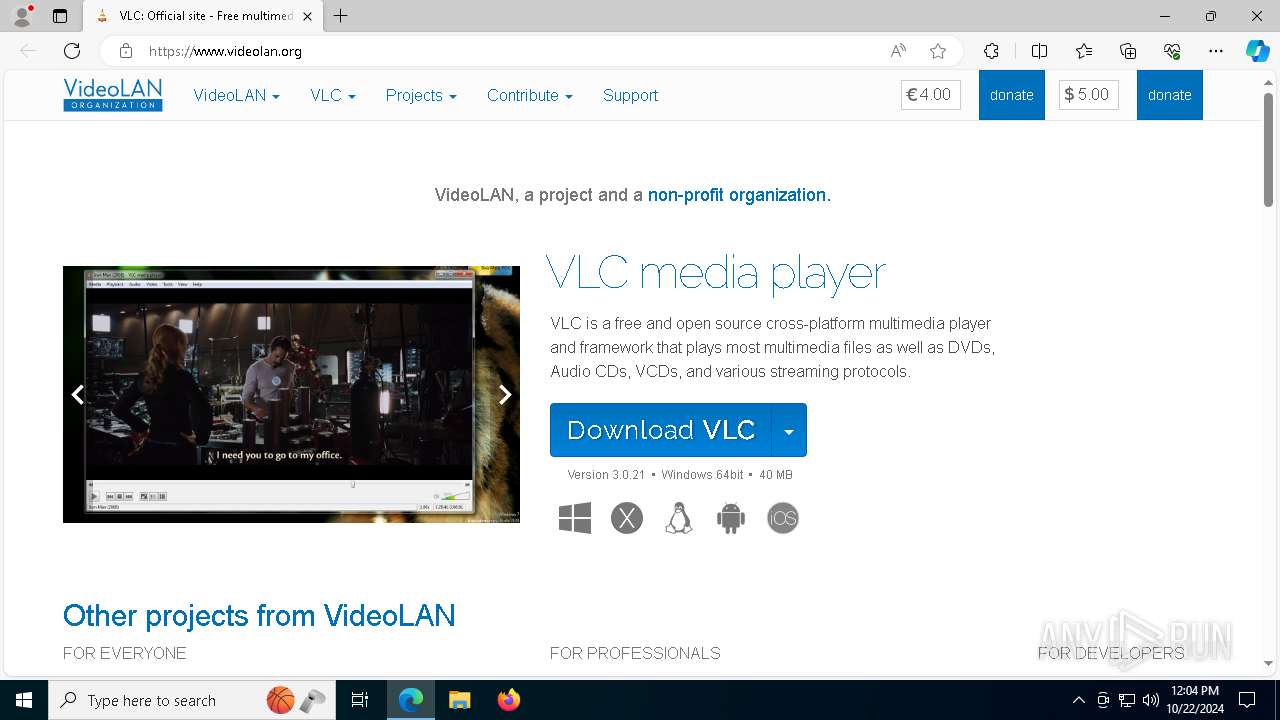Toggle Read aloud in address bar
The width and height of the screenshot is (1280, 720).
tap(898, 51)
